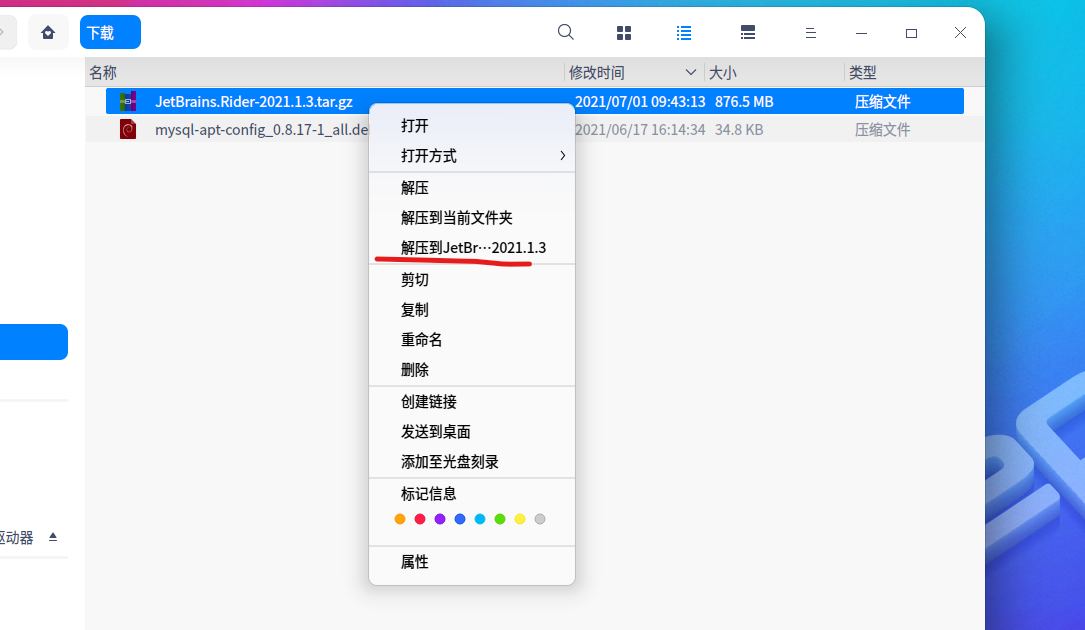Open the hamburger settings menu
The height and width of the screenshot is (630, 1085).
click(x=810, y=31)
